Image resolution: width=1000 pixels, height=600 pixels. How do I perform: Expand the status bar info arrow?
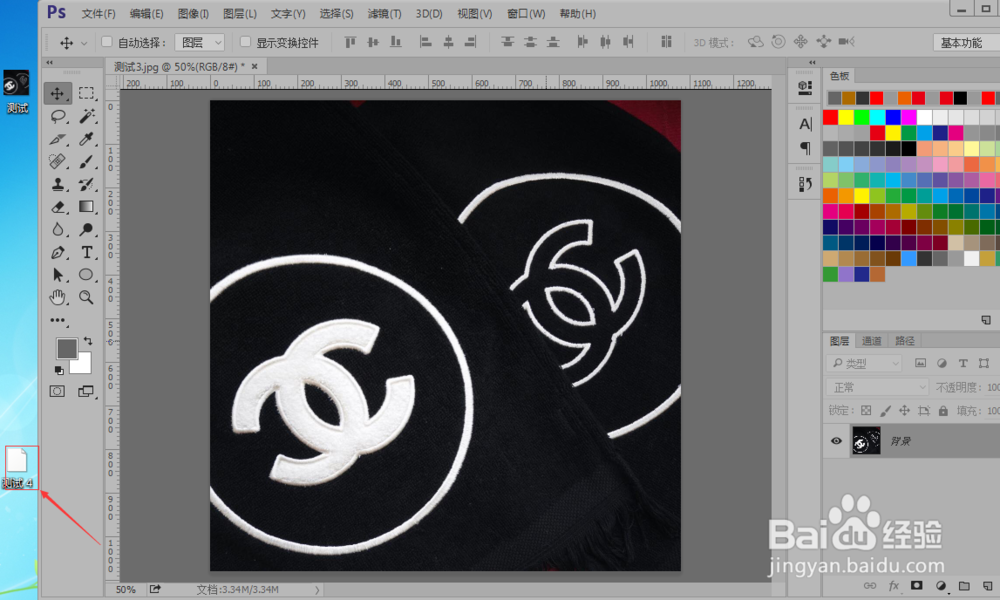(317, 590)
